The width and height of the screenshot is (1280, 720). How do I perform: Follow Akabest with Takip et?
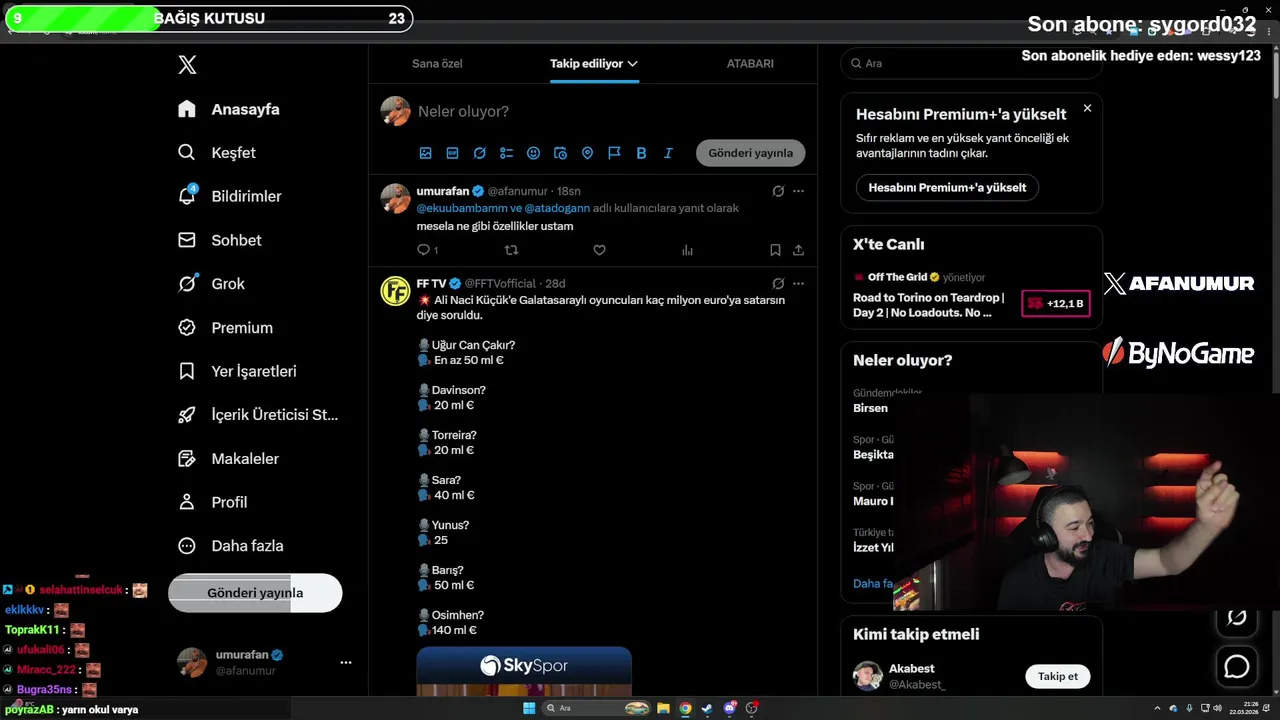pos(1058,676)
